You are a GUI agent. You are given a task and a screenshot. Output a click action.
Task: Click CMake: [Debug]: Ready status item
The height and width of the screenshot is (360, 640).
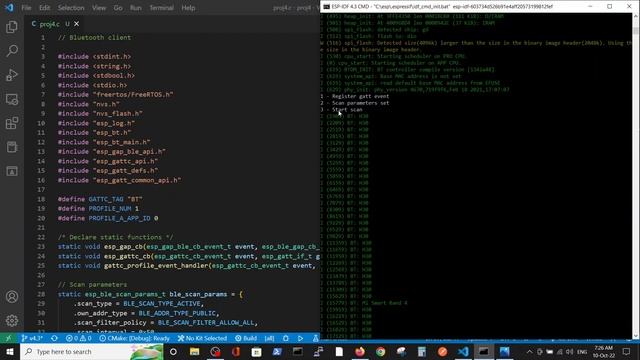[134, 338]
